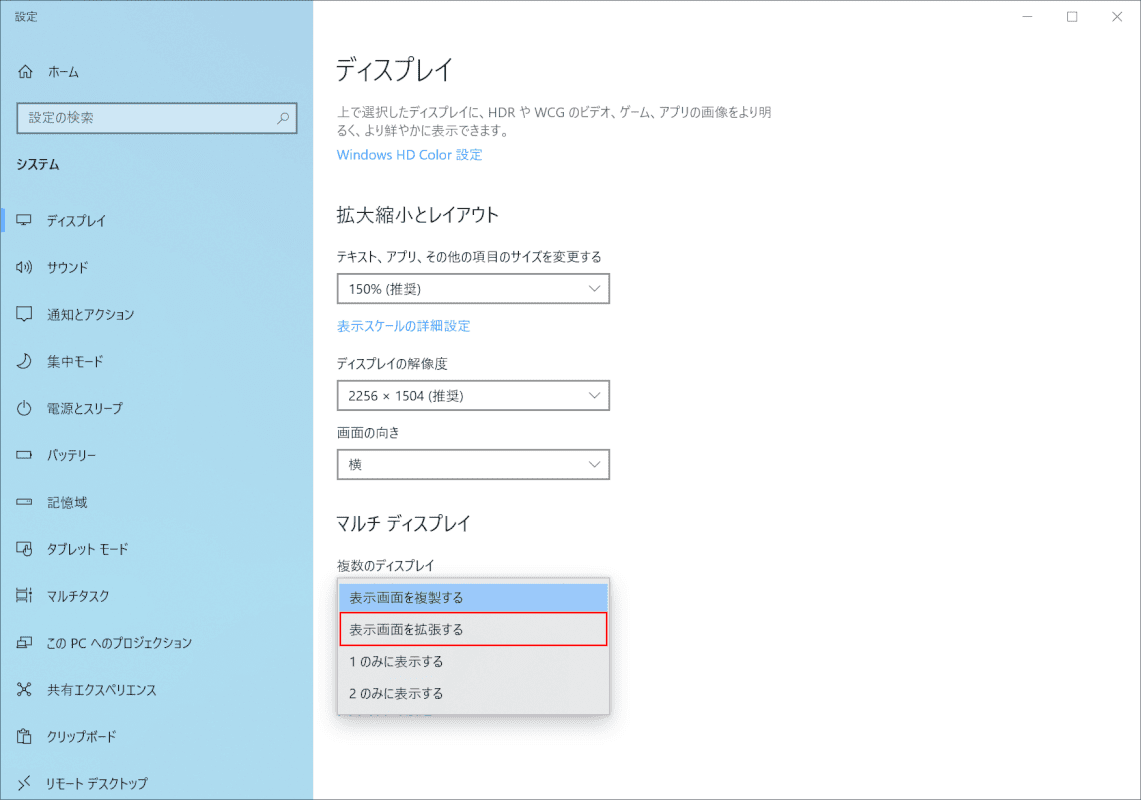Minimize the 設定 window
The image size is (1141, 800).
pyautogui.click(x=1027, y=17)
